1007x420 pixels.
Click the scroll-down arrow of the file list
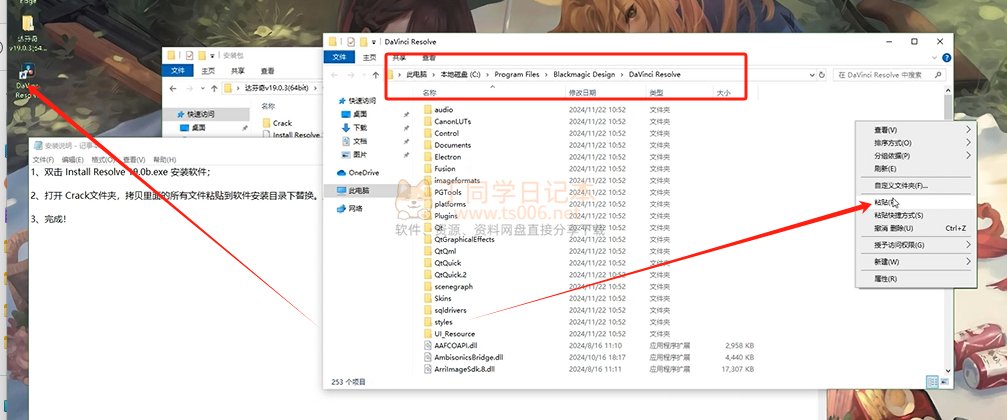tap(948, 371)
